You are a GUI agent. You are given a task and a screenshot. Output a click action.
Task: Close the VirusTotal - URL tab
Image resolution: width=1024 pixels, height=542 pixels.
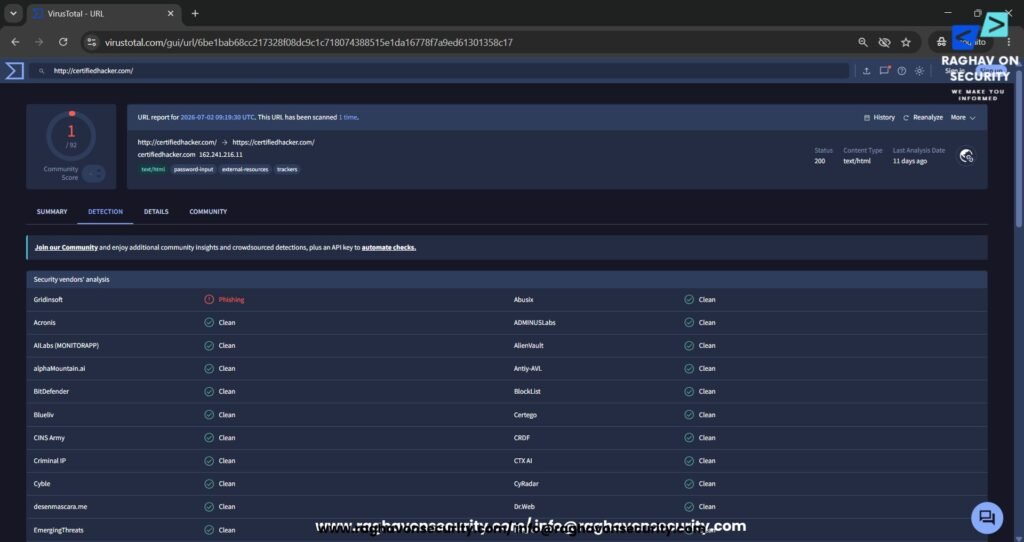click(170, 13)
